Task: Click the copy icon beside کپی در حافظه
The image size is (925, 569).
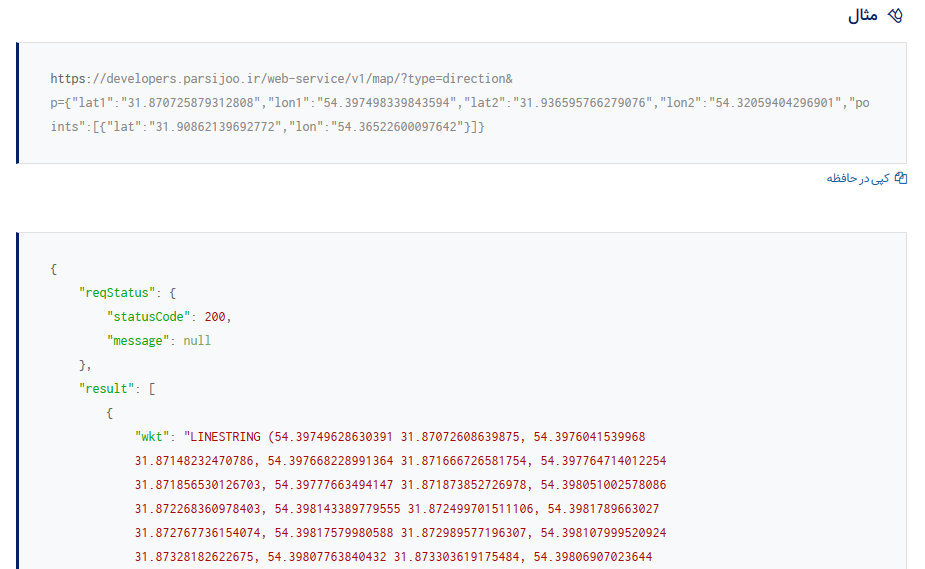Action: coord(901,178)
